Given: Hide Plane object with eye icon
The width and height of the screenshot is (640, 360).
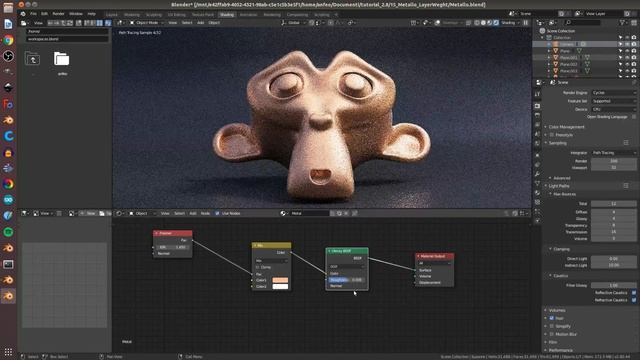Looking at the screenshot, I should (627, 51).
